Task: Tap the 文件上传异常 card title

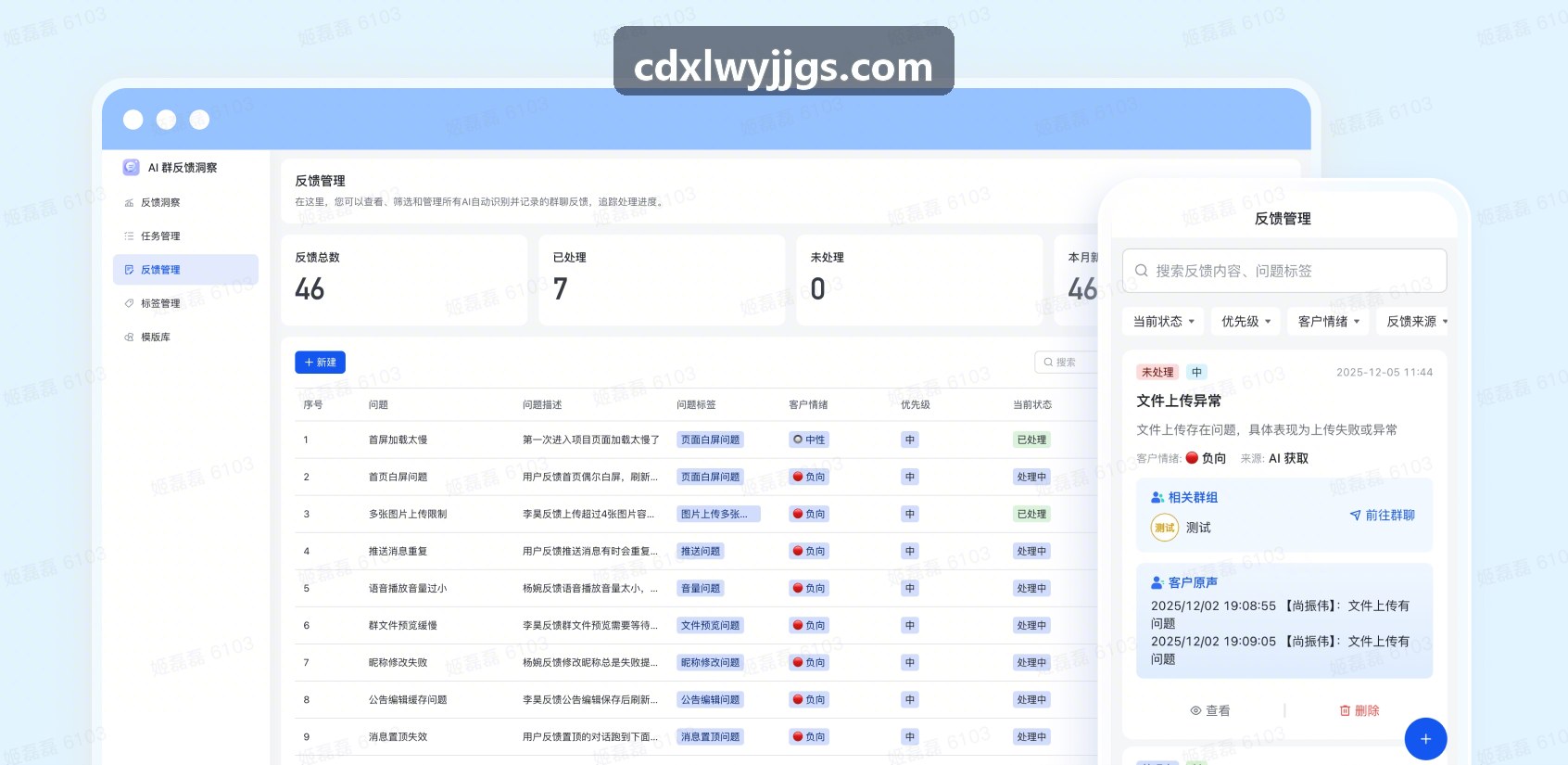Action: point(1179,401)
